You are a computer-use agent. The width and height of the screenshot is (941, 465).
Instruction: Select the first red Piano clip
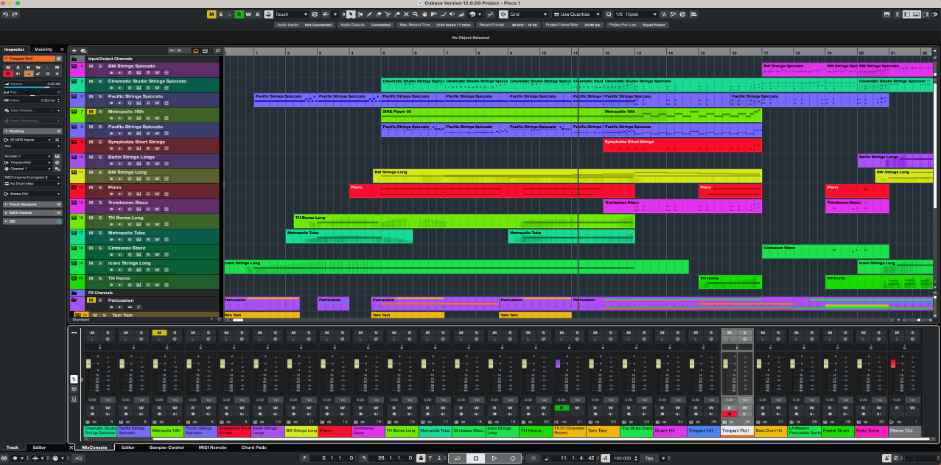(x=492, y=191)
